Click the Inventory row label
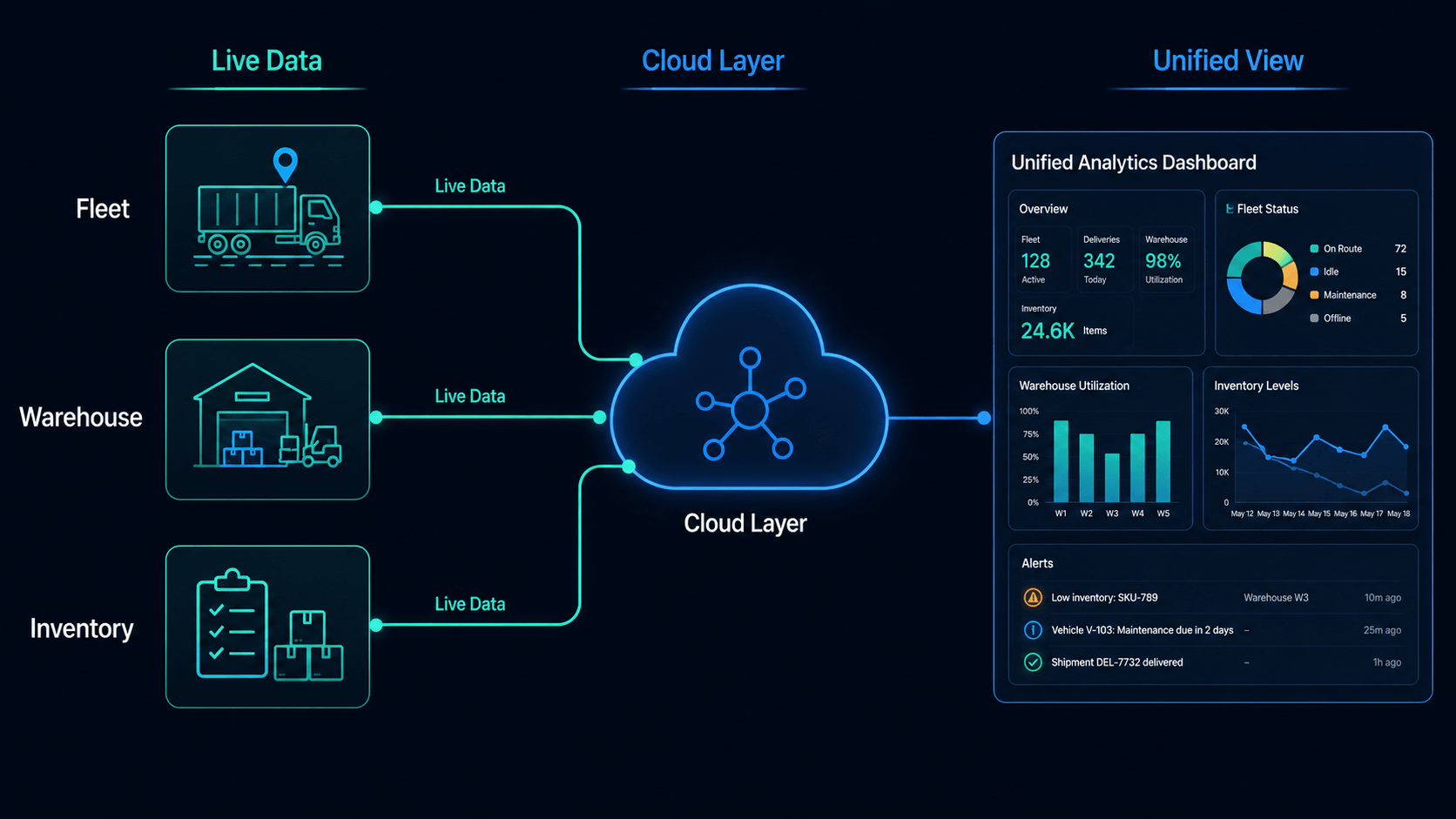This screenshot has height=819, width=1456. (82, 628)
